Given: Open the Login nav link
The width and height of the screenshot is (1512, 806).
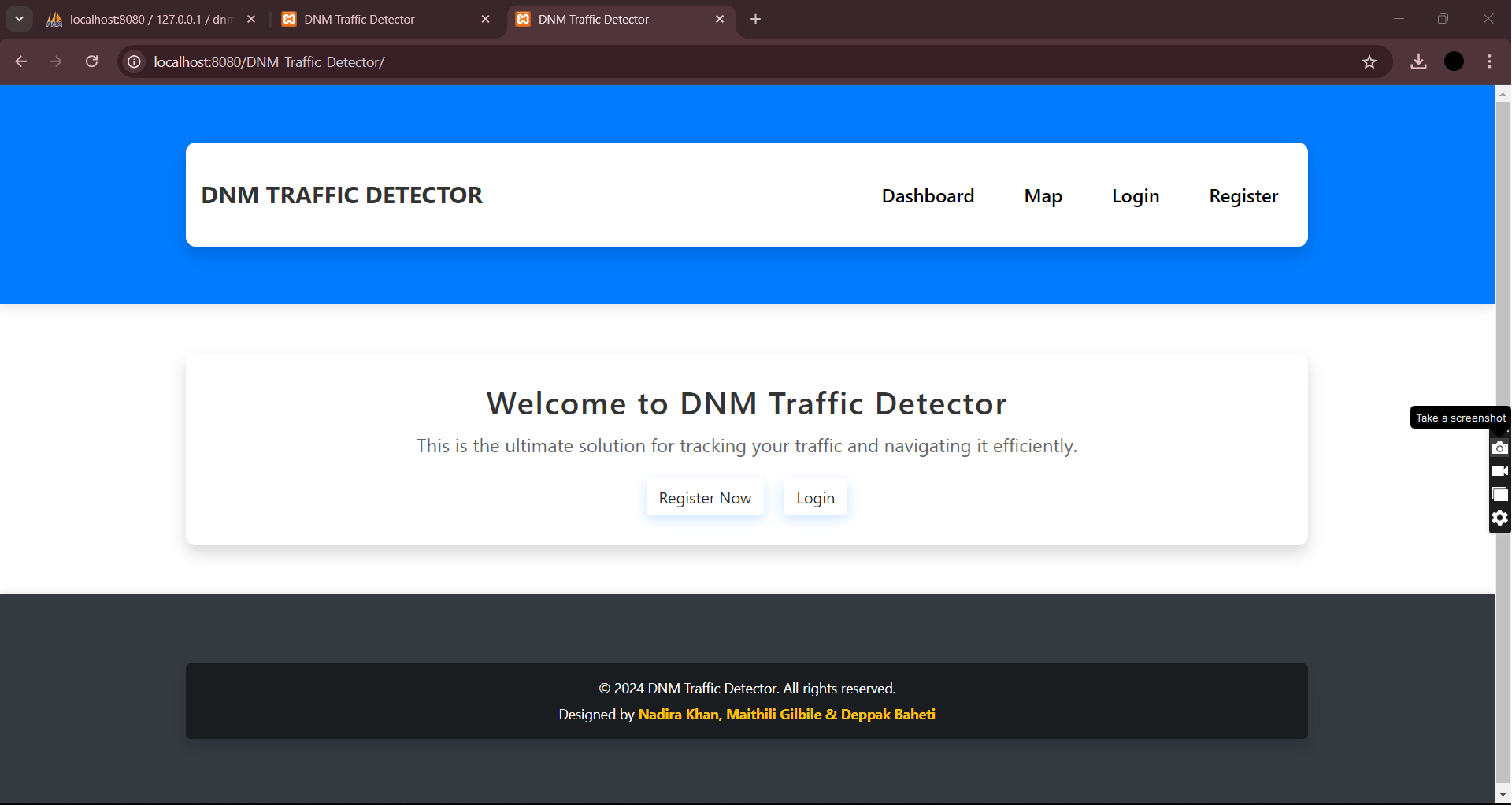Looking at the screenshot, I should tap(1136, 196).
